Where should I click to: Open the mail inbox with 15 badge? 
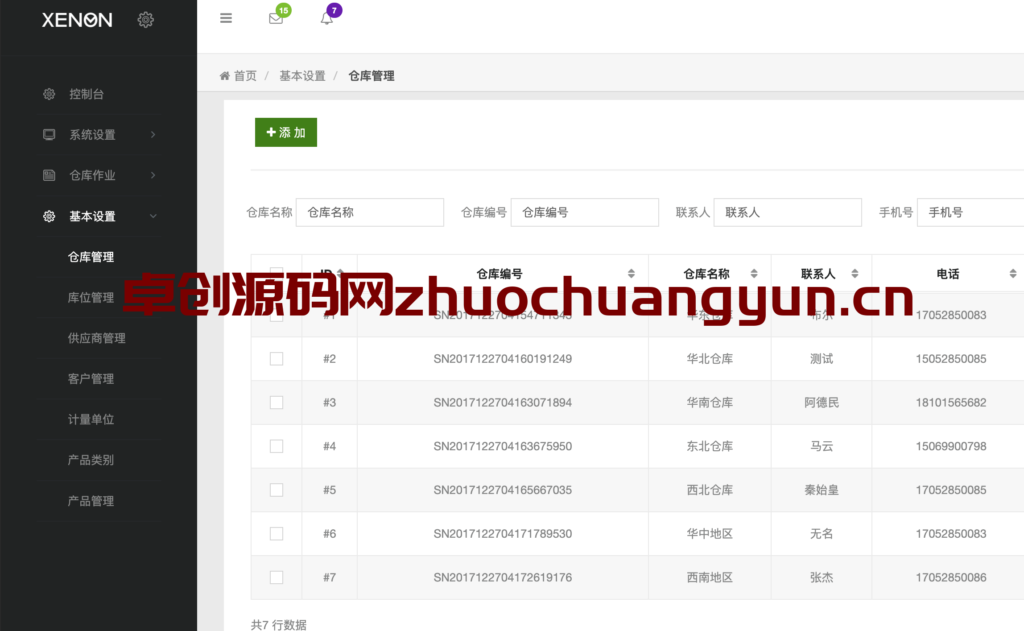click(276, 18)
